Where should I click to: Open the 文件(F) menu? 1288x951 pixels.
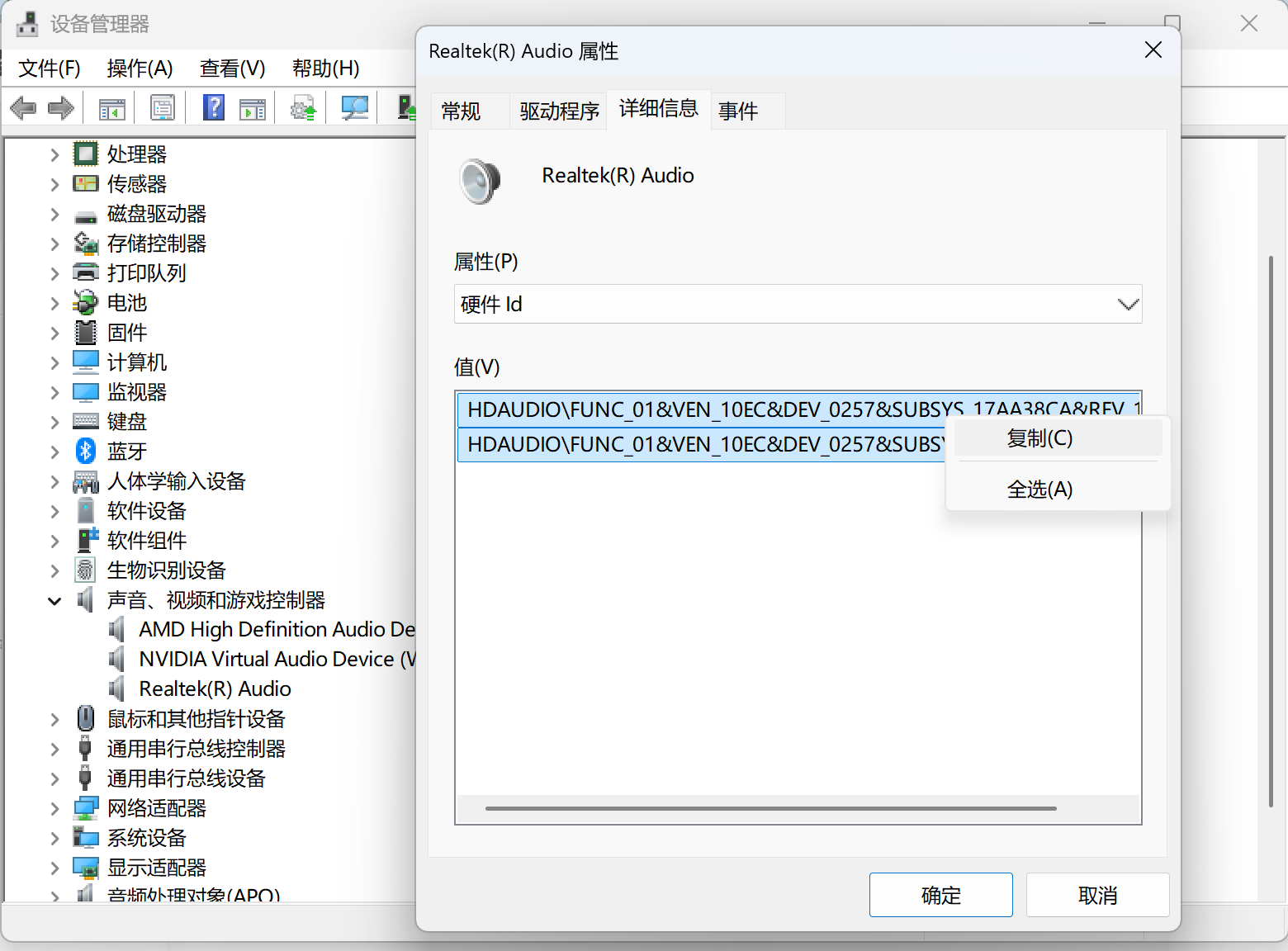pyautogui.click(x=50, y=68)
